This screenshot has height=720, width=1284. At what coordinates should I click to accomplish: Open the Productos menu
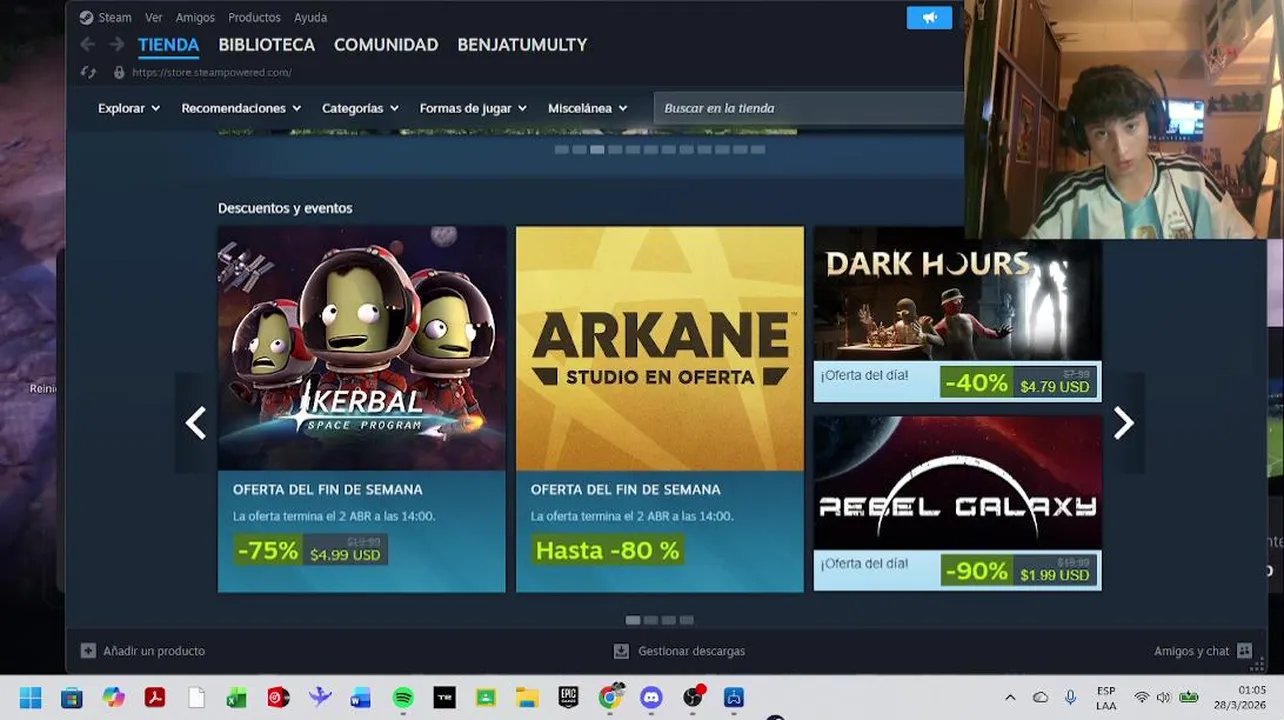254,17
